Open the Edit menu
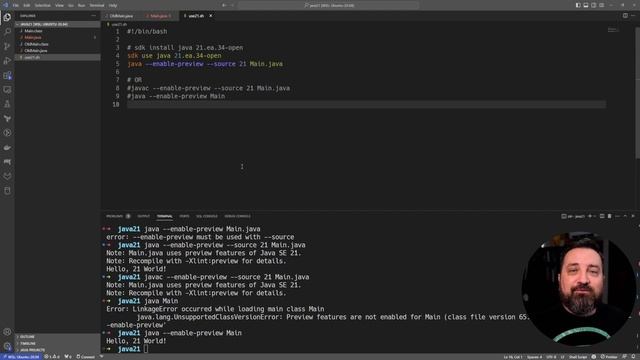 click(27, 5)
